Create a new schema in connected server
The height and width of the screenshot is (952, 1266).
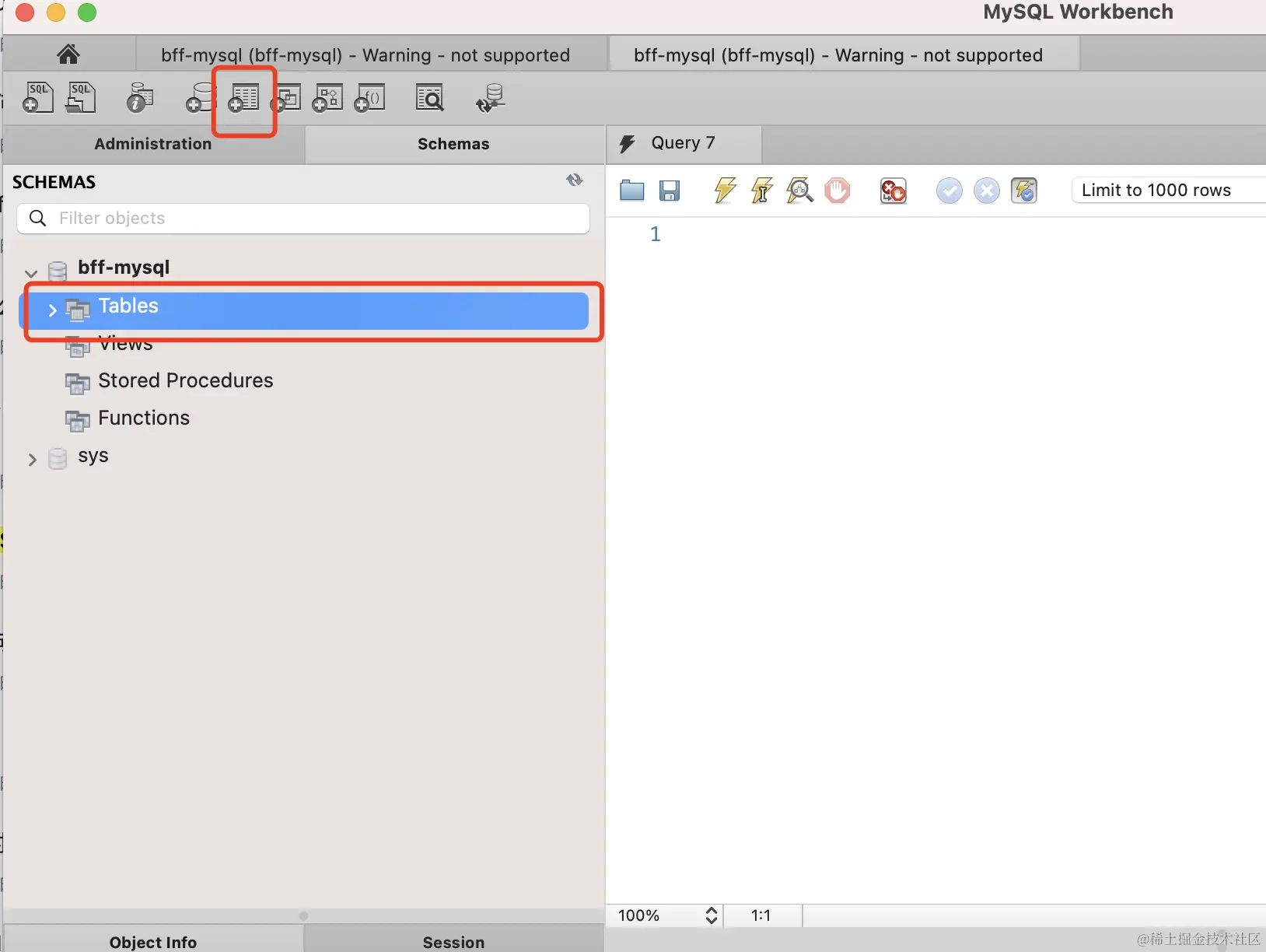tap(198, 98)
